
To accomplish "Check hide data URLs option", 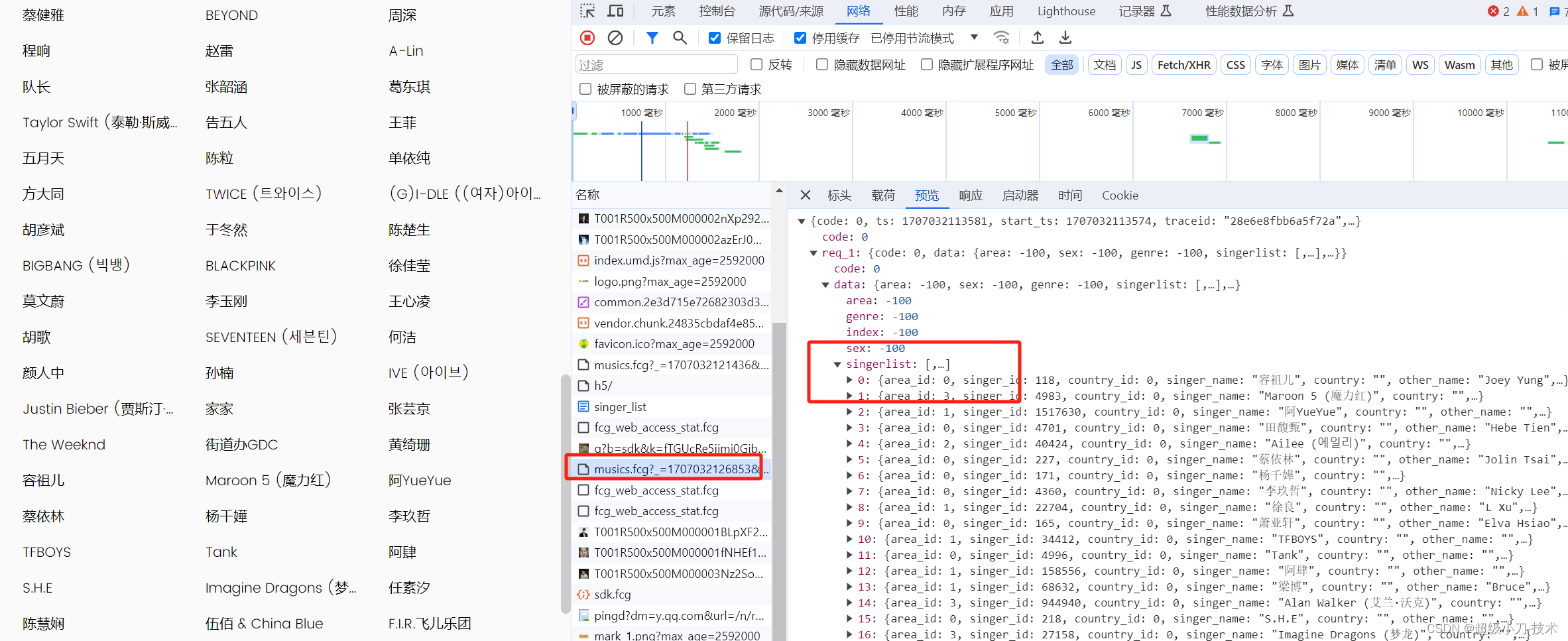I will click(x=821, y=64).
